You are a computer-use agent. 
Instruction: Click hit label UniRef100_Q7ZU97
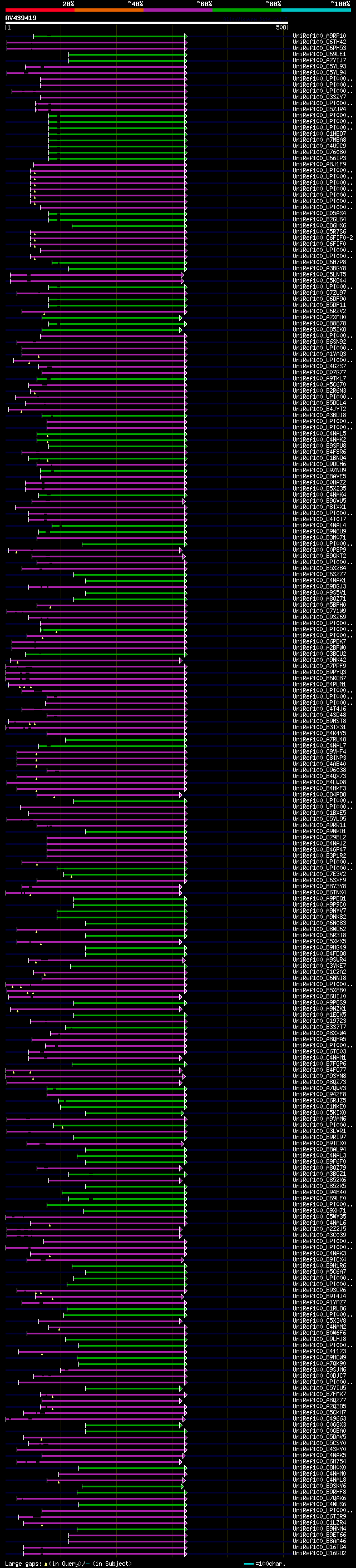[319, 293]
